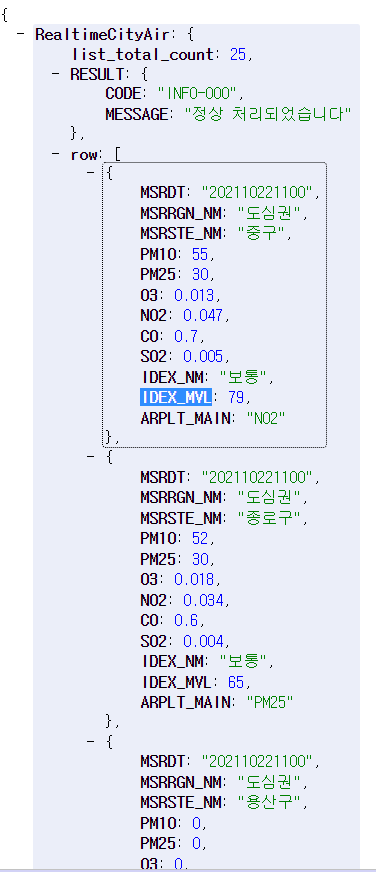Collapse the 용산구 station object
The image size is (376, 872).
coord(91,742)
